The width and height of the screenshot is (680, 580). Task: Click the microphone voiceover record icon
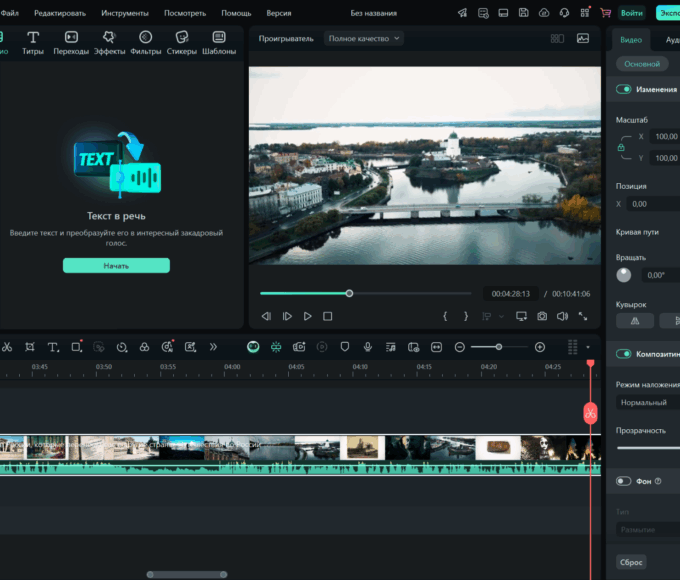[368, 347]
